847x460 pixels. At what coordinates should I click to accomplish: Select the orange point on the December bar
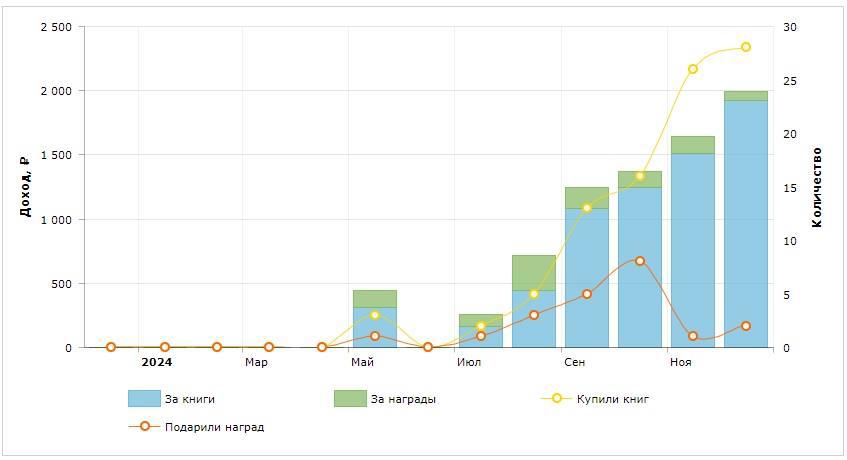(746, 326)
